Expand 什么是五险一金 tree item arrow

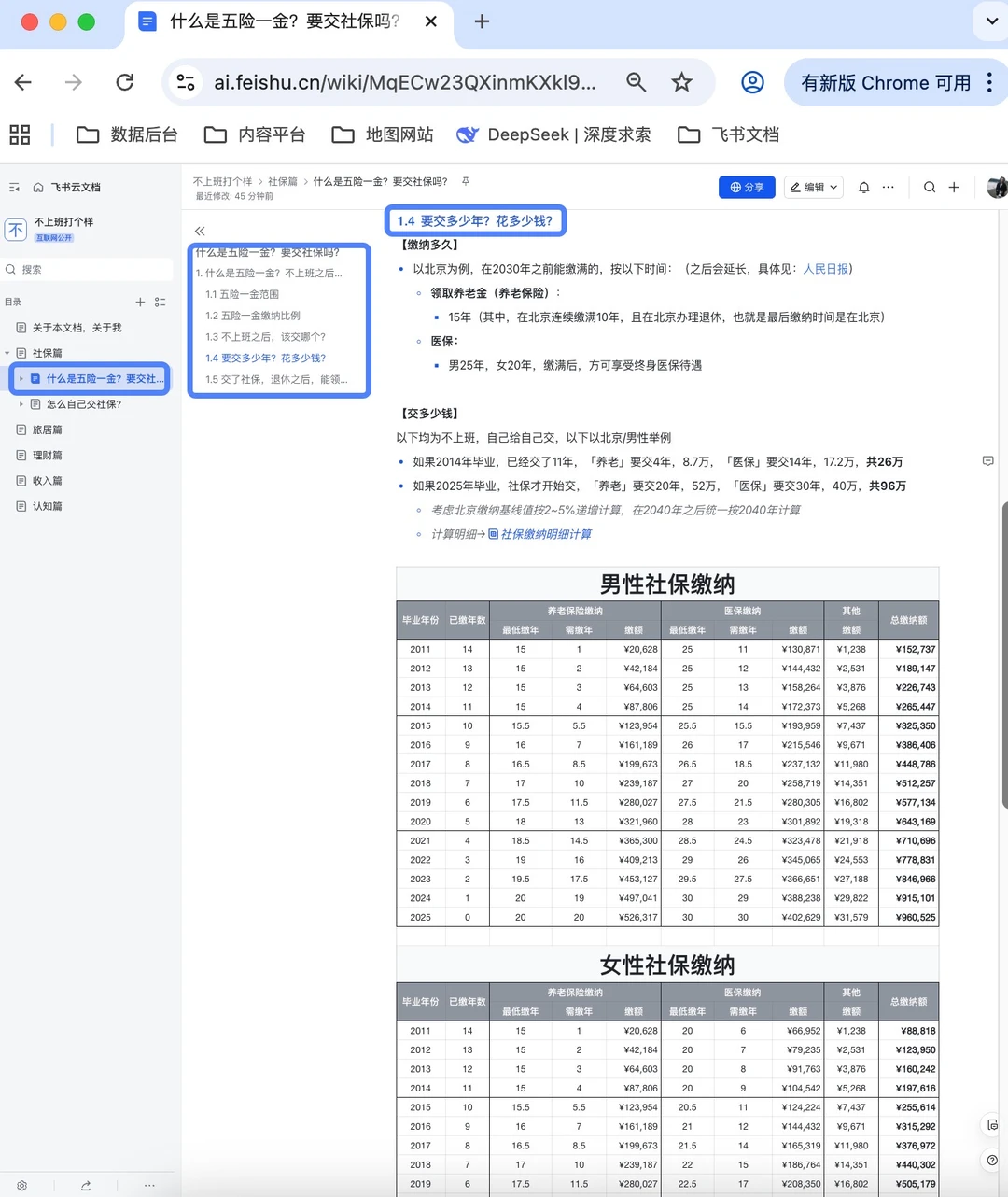[21, 378]
